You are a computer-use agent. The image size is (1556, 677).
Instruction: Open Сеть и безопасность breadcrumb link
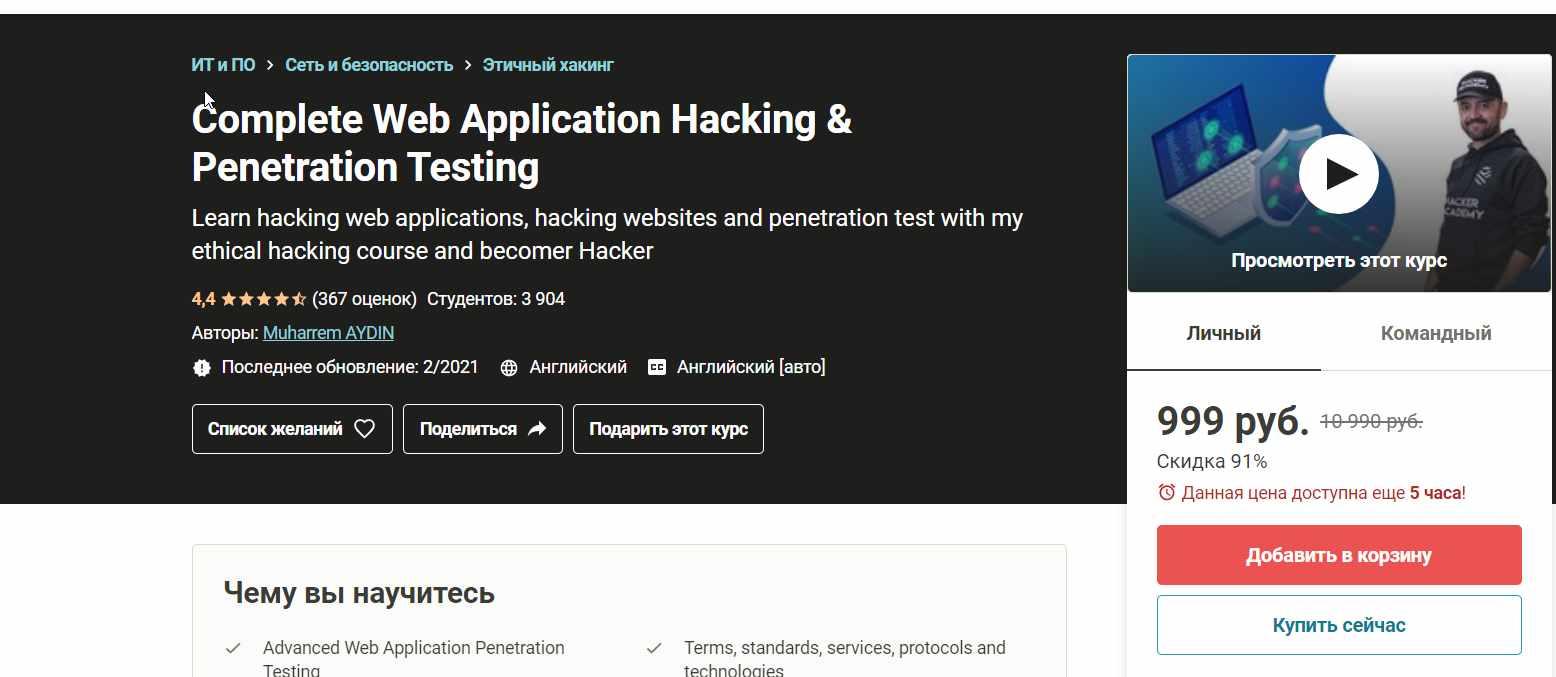369,65
